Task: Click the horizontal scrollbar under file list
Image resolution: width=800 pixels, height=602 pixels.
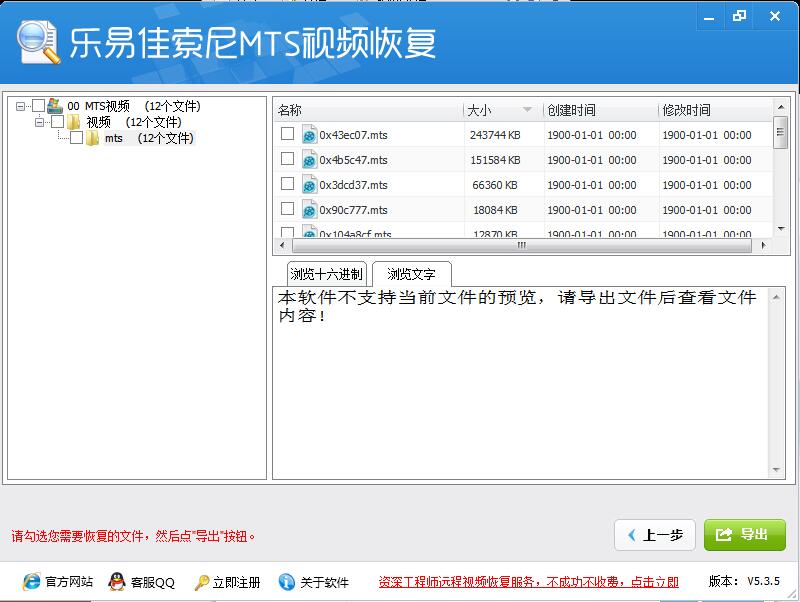Action: 522,245
